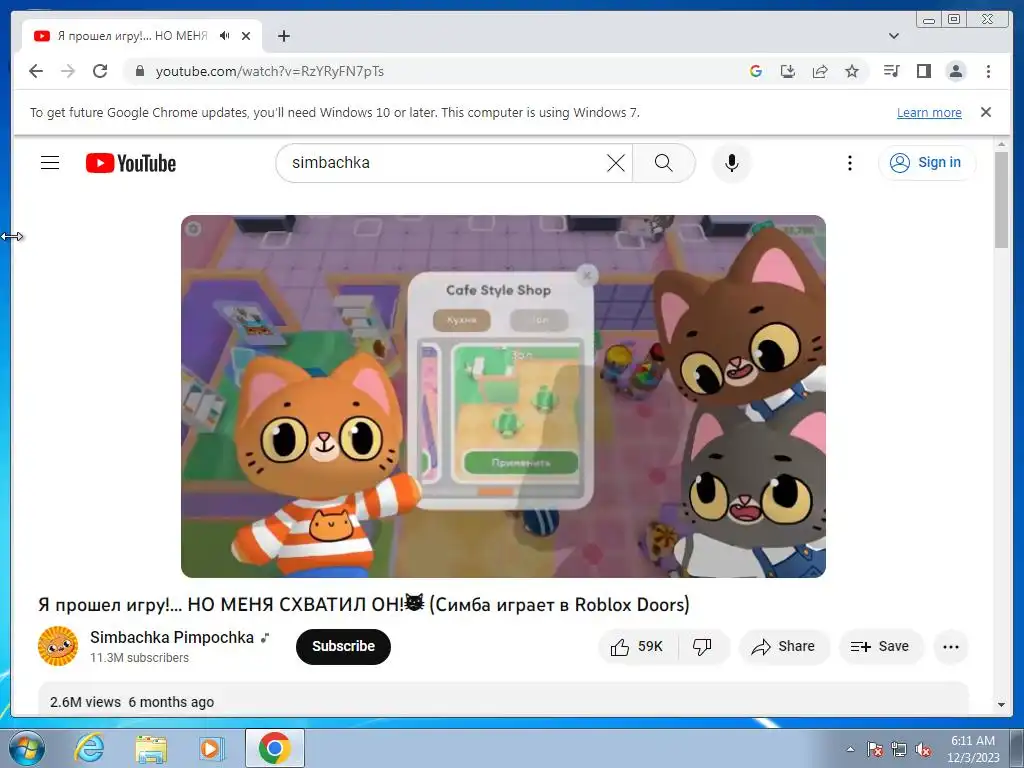Open the clock showing 6:11 AM
The width and height of the screenshot is (1024, 768).
point(973,749)
